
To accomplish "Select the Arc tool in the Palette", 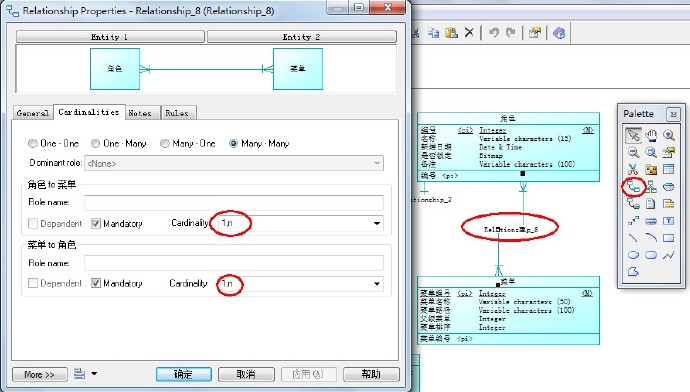I will tap(651, 238).
